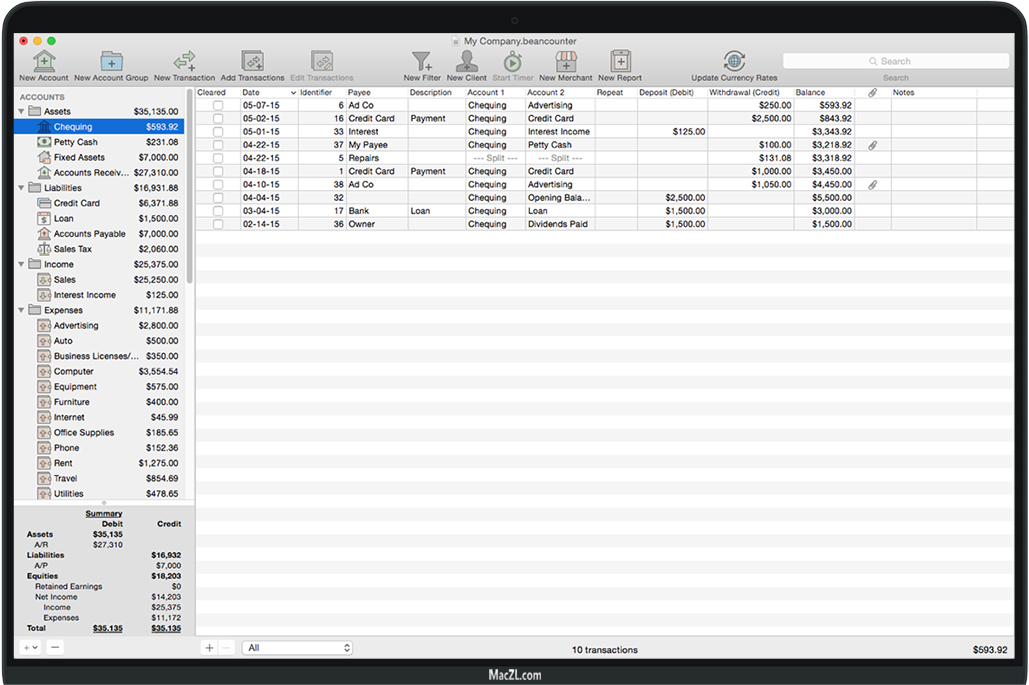The image size is (1029, 685).
Task: Click the New Account Group icon
Action: [111, 62]
